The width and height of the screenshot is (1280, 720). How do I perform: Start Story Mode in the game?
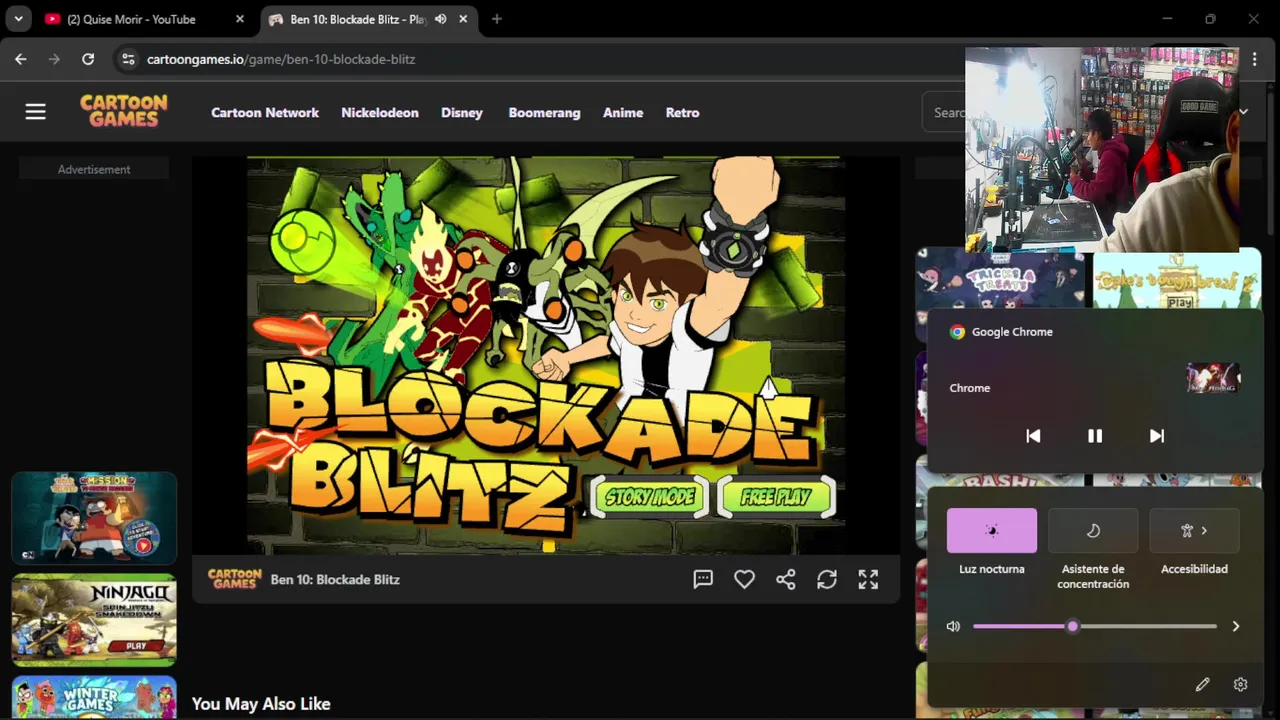(x=649, y=497)
